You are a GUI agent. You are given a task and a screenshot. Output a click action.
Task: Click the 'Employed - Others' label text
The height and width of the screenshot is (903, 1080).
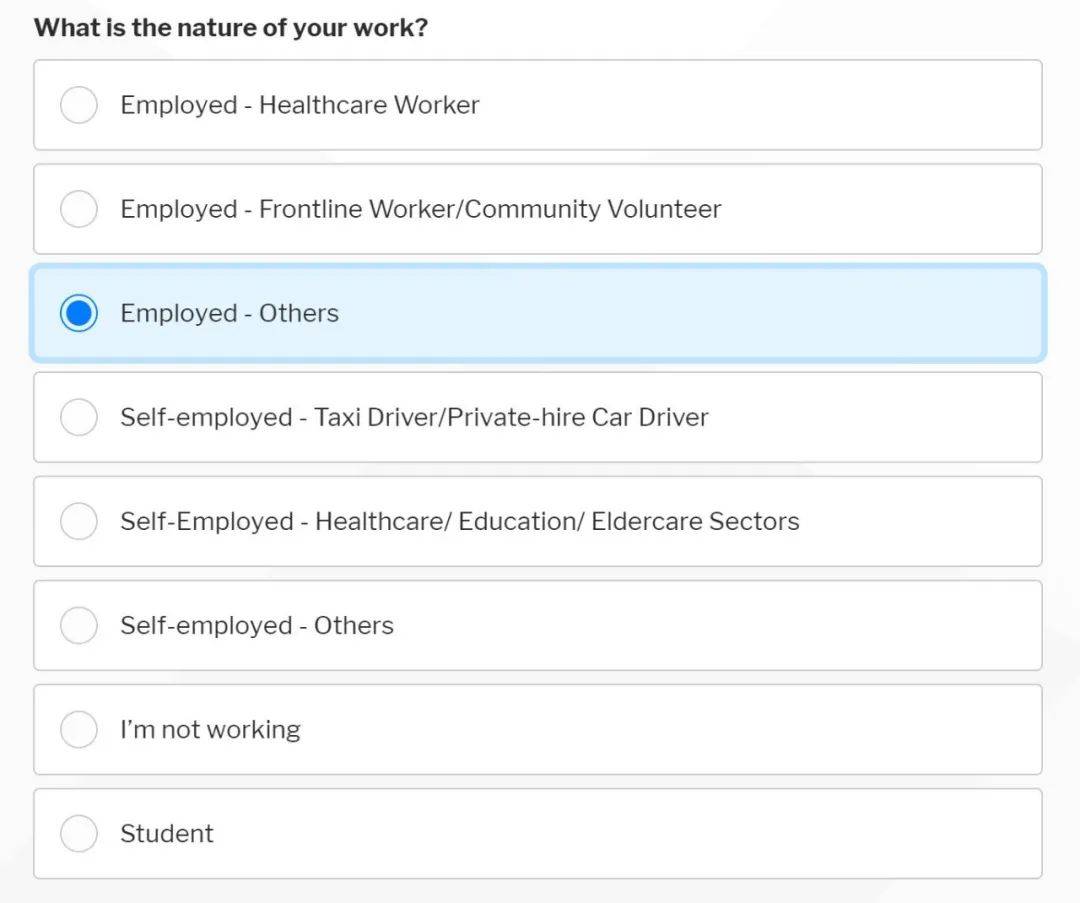tap(229, 313)
